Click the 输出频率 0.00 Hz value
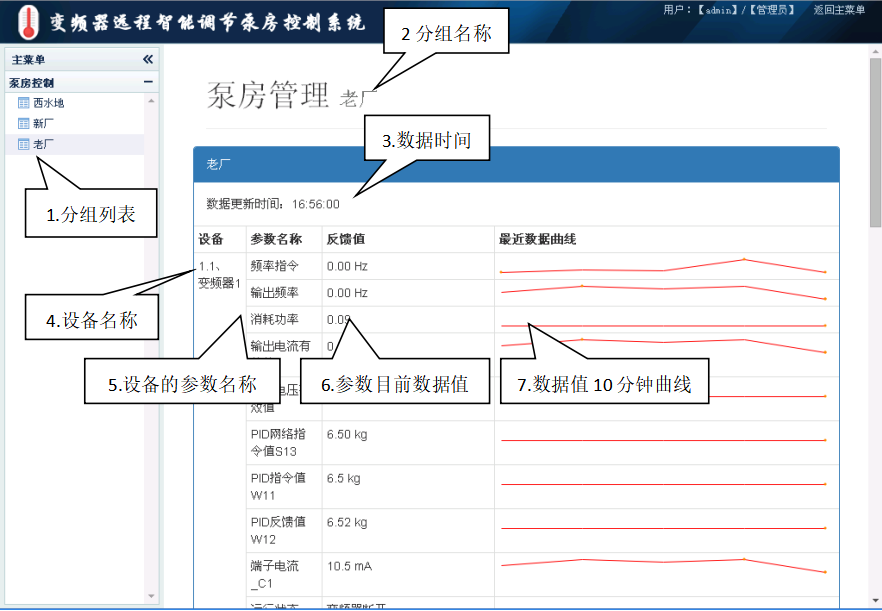882x611 pixels. pos(347,293)
